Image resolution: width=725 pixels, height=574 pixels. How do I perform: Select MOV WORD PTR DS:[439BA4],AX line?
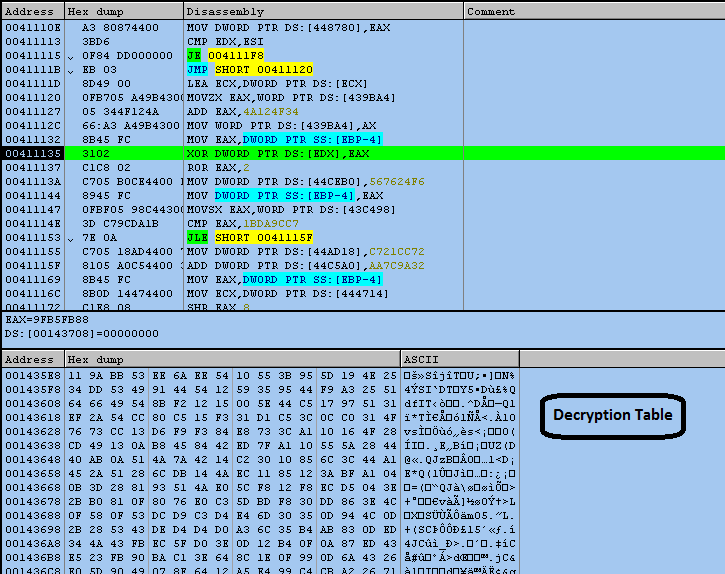(281, 126)
